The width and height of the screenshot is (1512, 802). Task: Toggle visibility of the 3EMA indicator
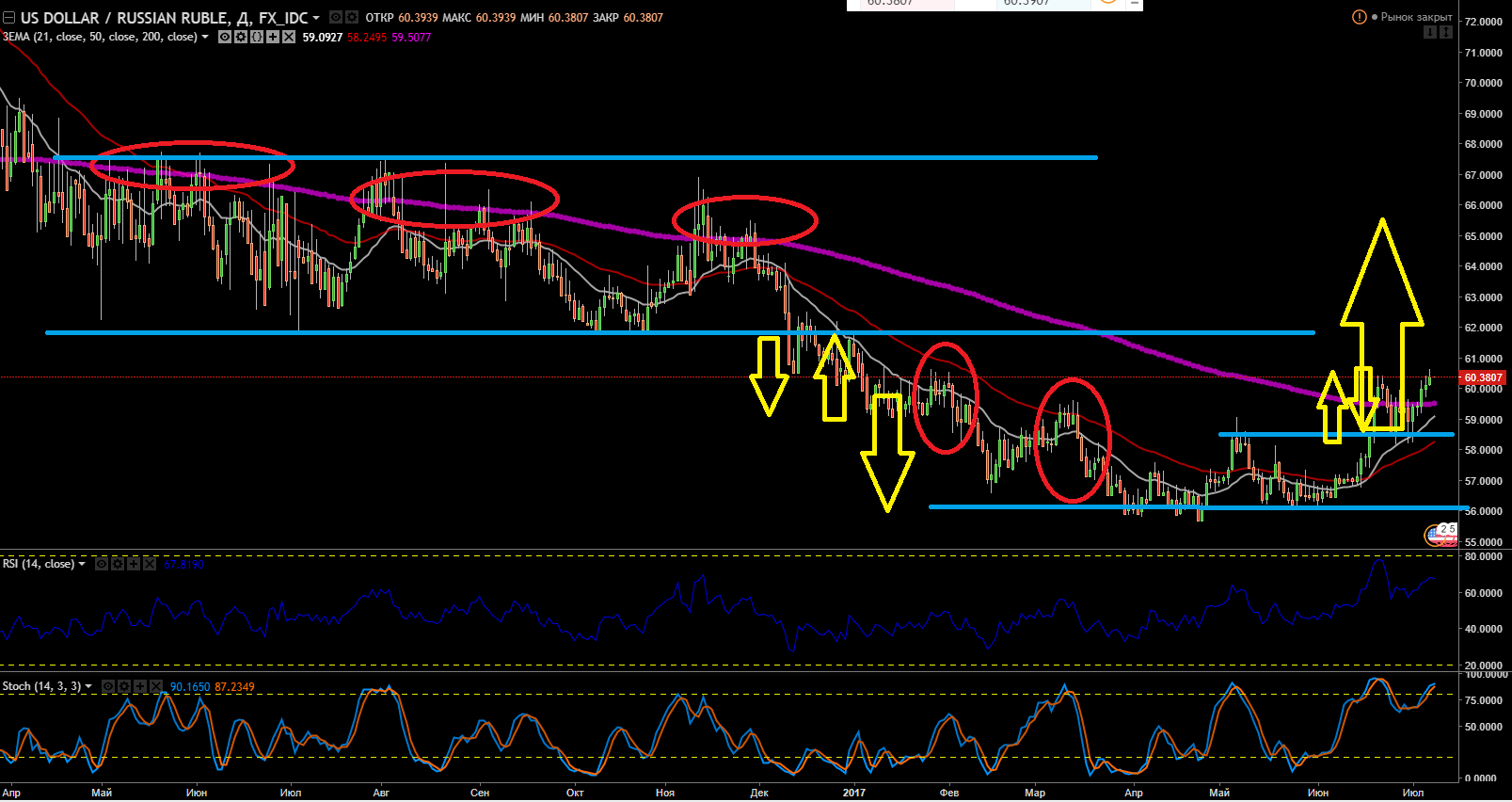(224, 38)
